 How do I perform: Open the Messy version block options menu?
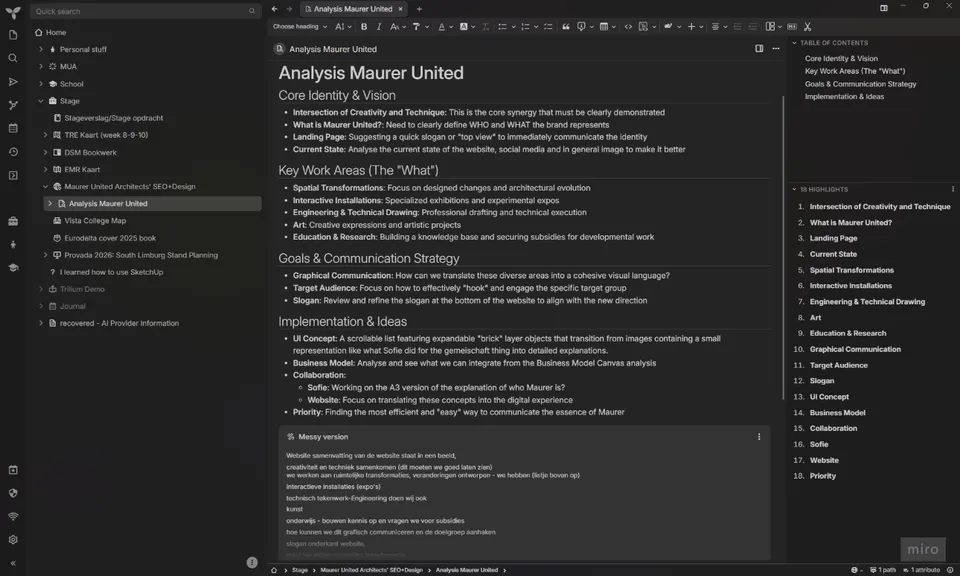tap(759, 437)
